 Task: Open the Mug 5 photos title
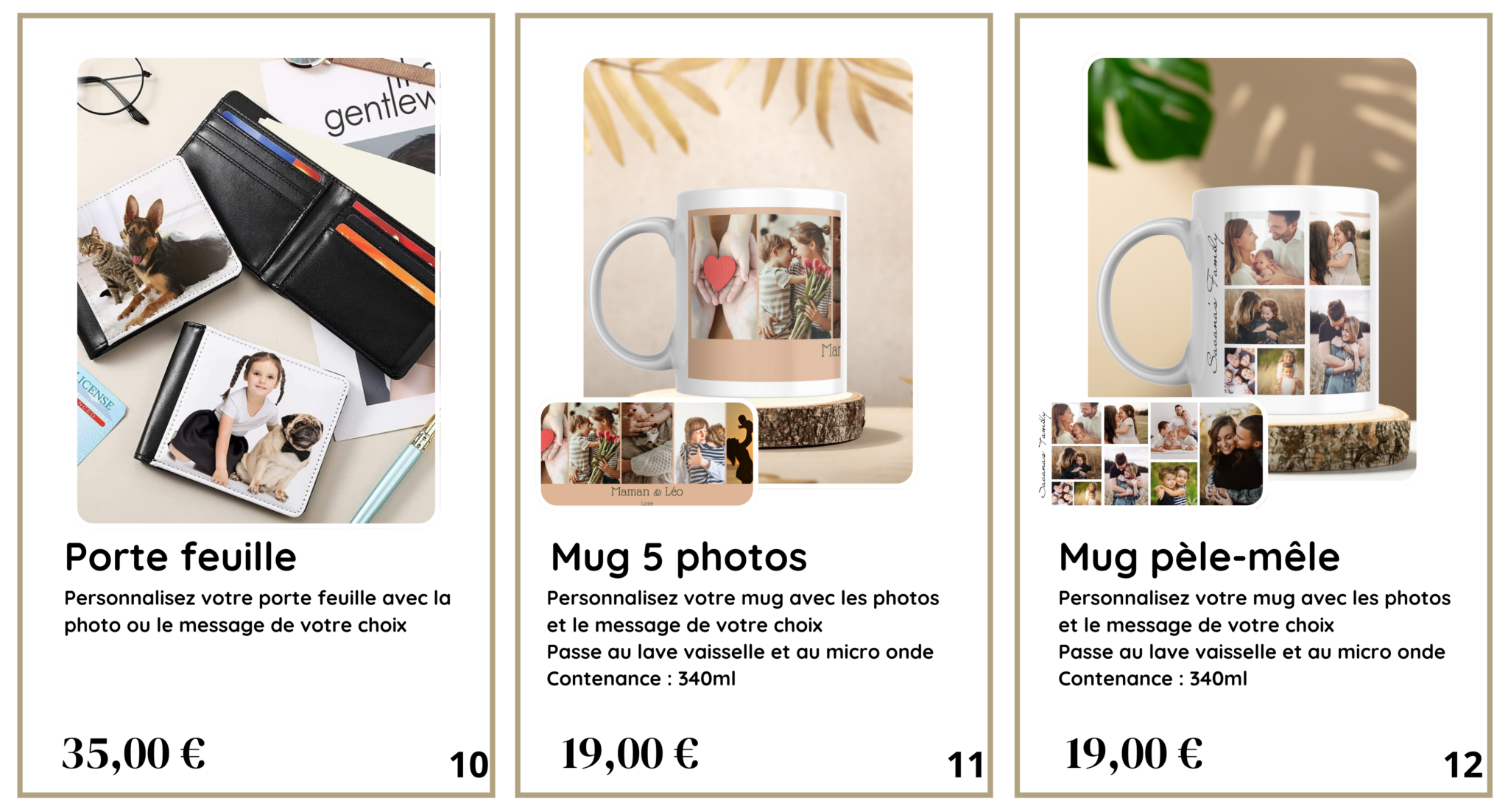pos(679,558)
